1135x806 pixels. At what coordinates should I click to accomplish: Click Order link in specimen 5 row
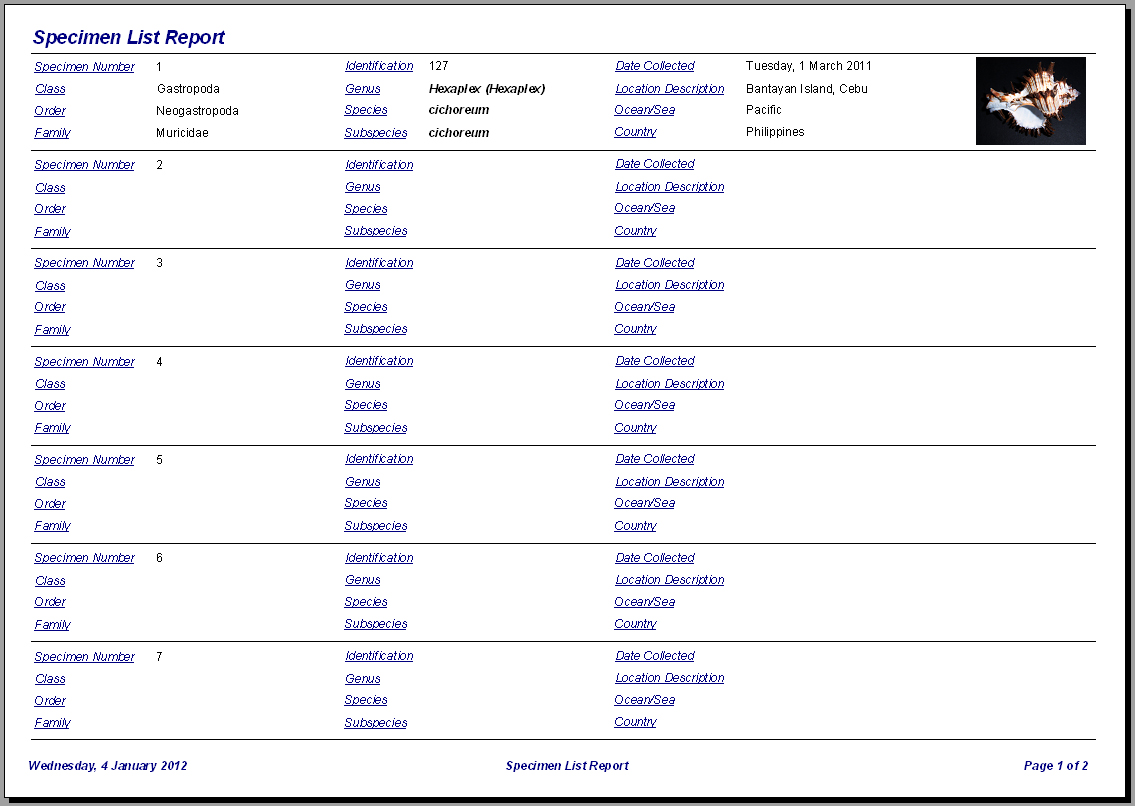click(50, 504)
